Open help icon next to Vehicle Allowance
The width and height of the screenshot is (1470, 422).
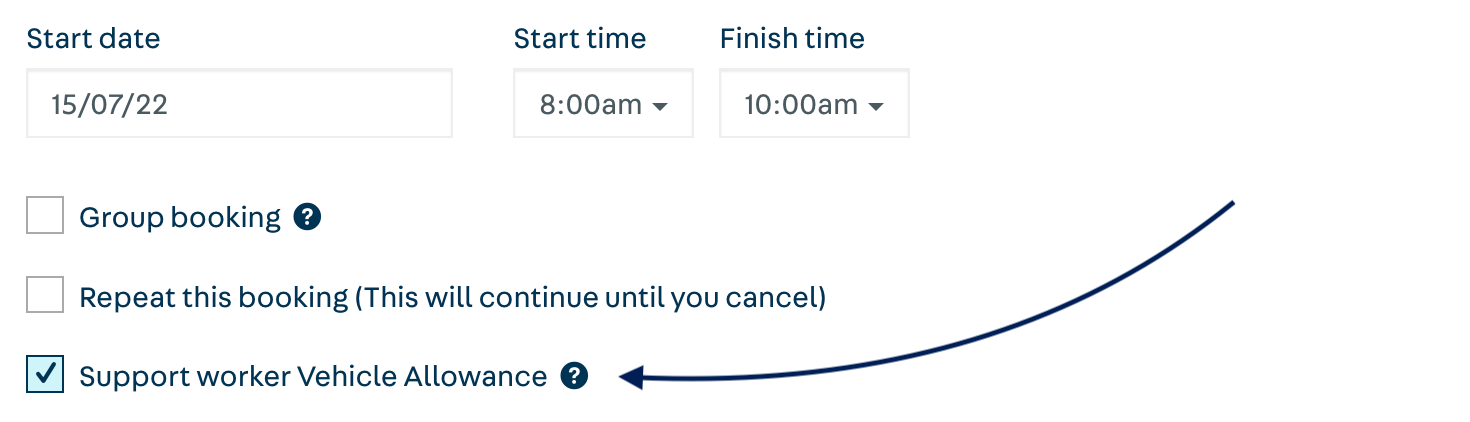click(x=574, y=376)
